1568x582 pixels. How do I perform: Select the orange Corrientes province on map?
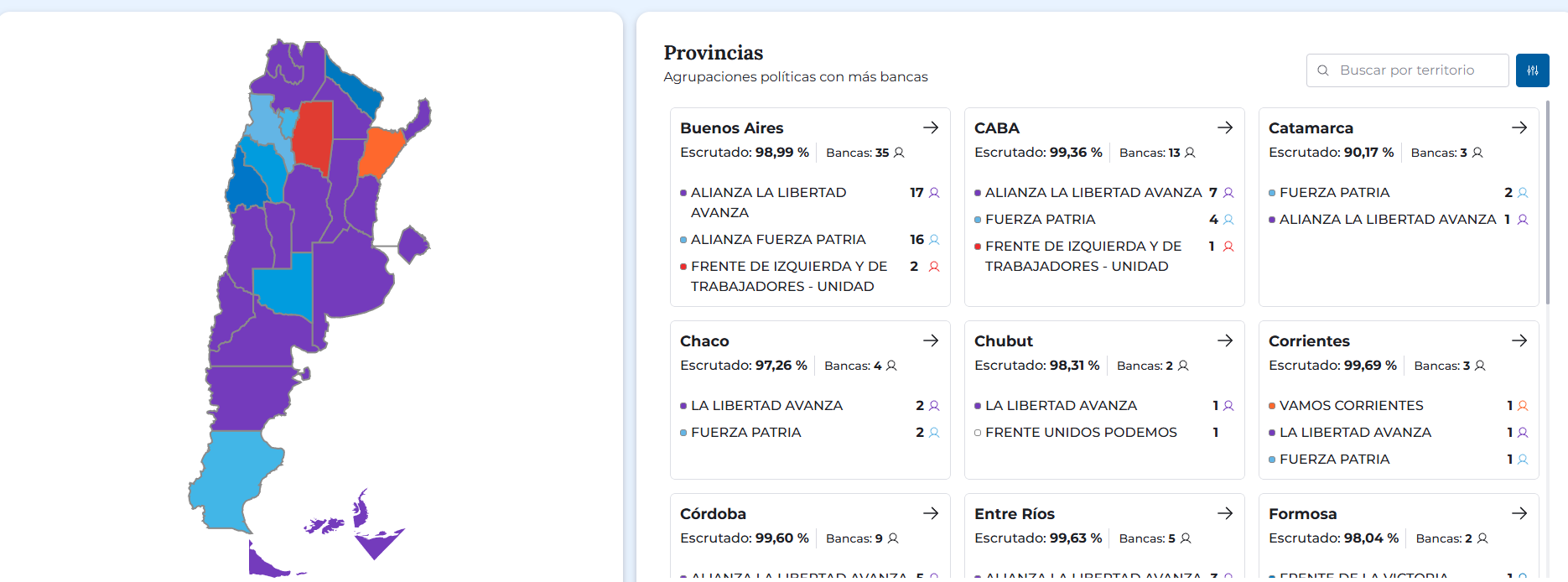coord(380,151)
